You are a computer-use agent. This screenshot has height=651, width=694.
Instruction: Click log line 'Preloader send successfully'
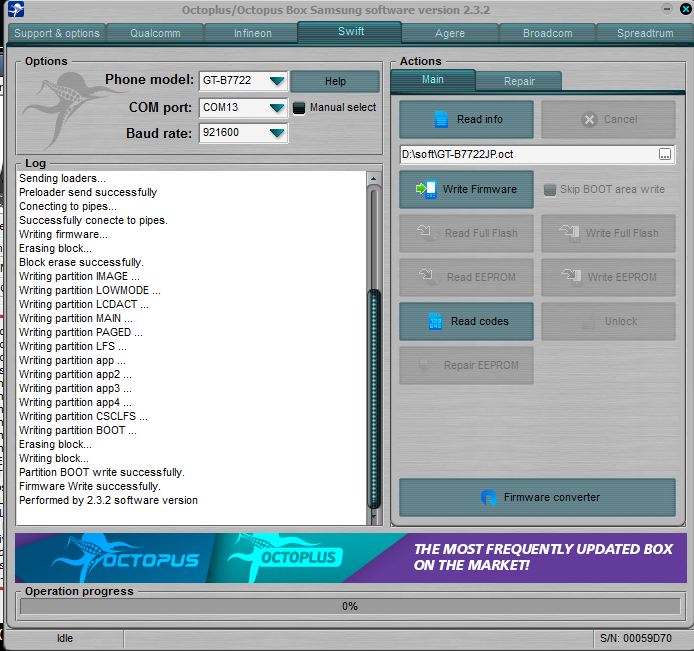88,193
